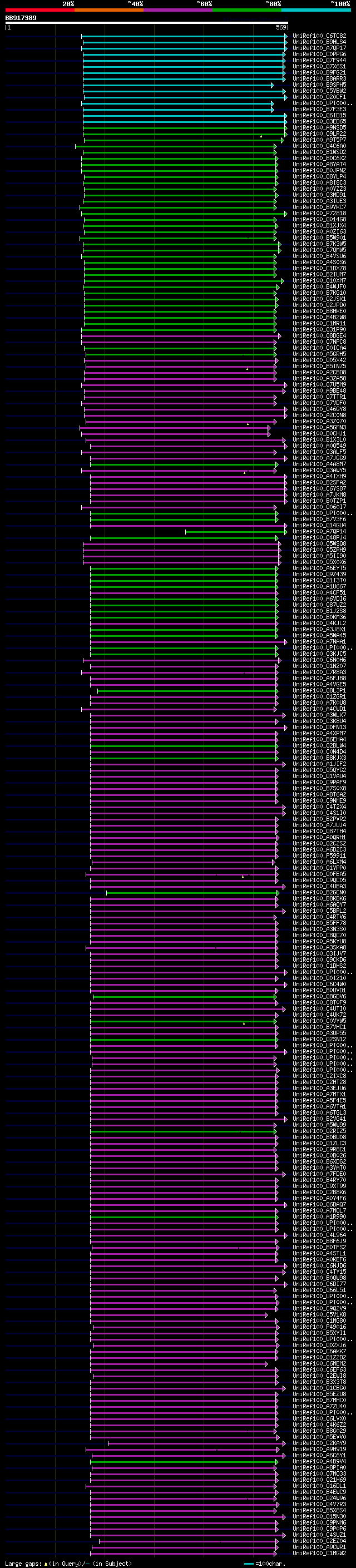This screenshot has width=356, height=1568.
Task: Open hit UniRef100_C0PPG6
Action: [319, 54]
